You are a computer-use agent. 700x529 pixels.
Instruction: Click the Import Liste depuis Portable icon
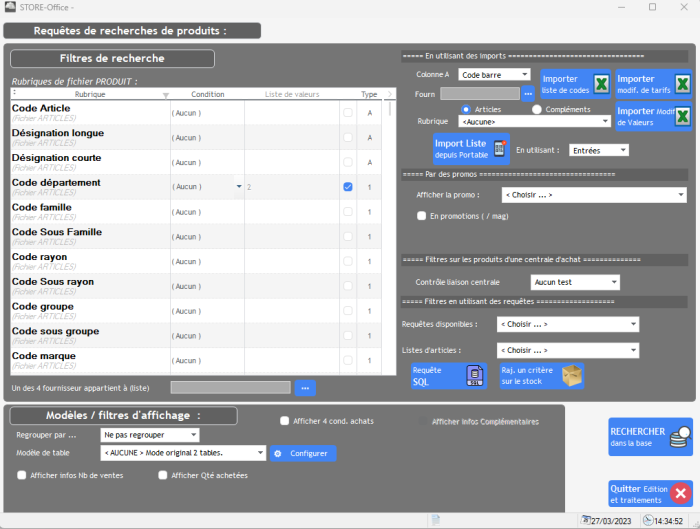pyautogui.click(x=499, y=149)
